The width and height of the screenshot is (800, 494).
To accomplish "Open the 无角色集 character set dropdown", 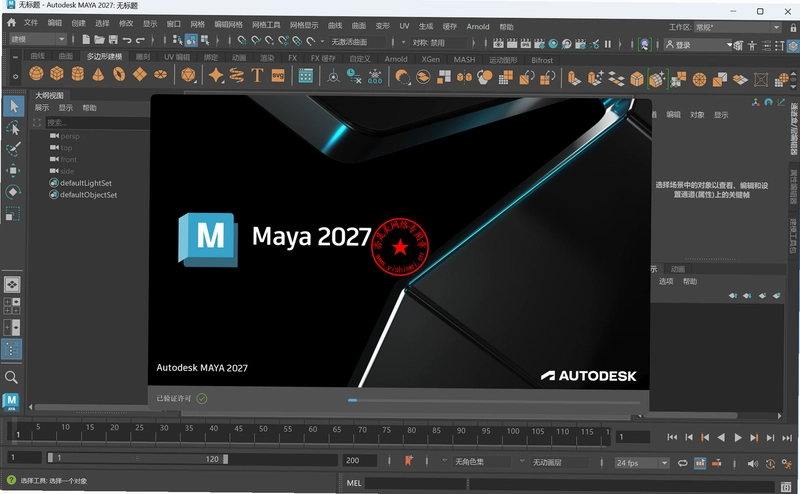I will [482, 462].
